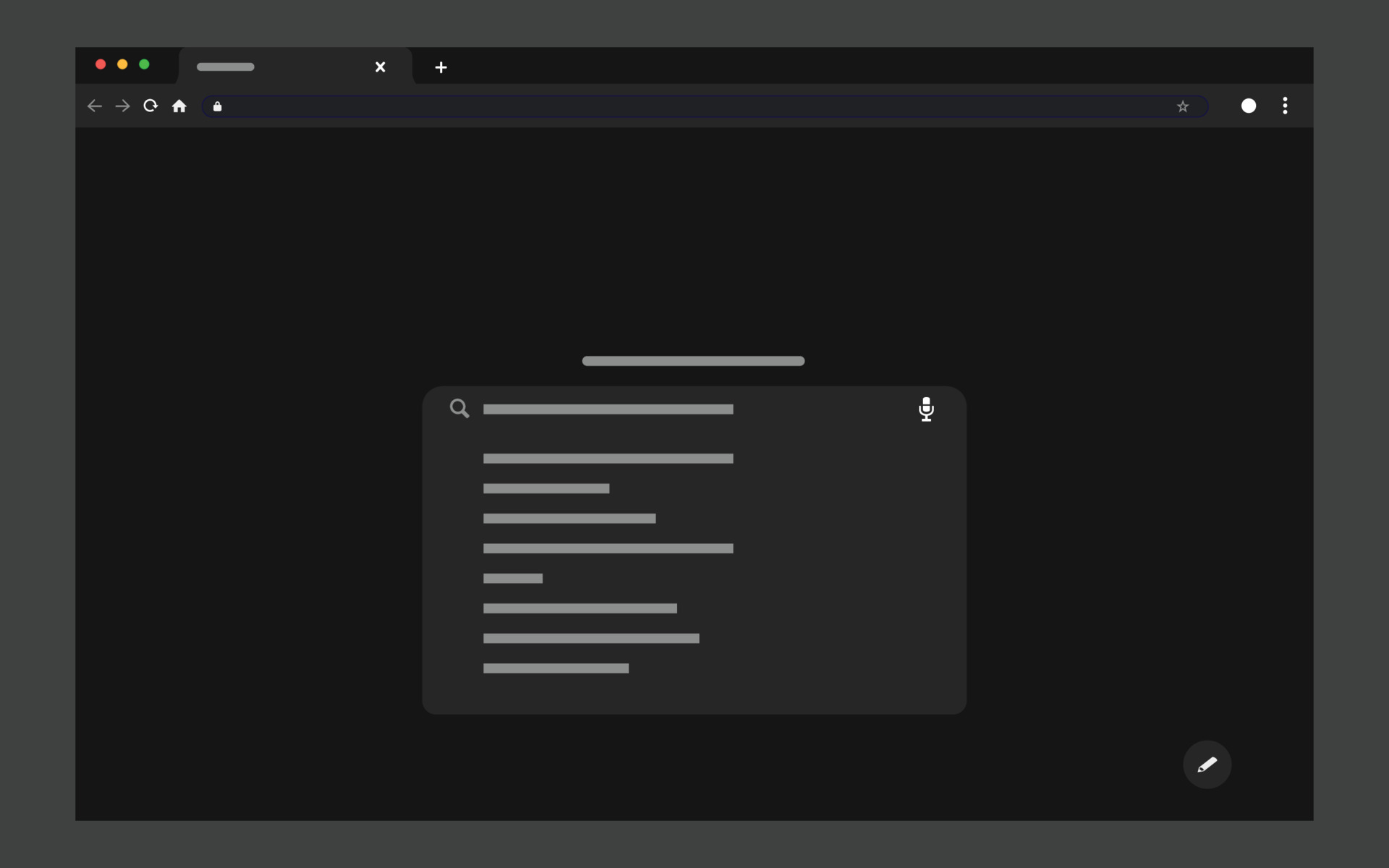Click the magnifying glass search icon

(459, 408)
